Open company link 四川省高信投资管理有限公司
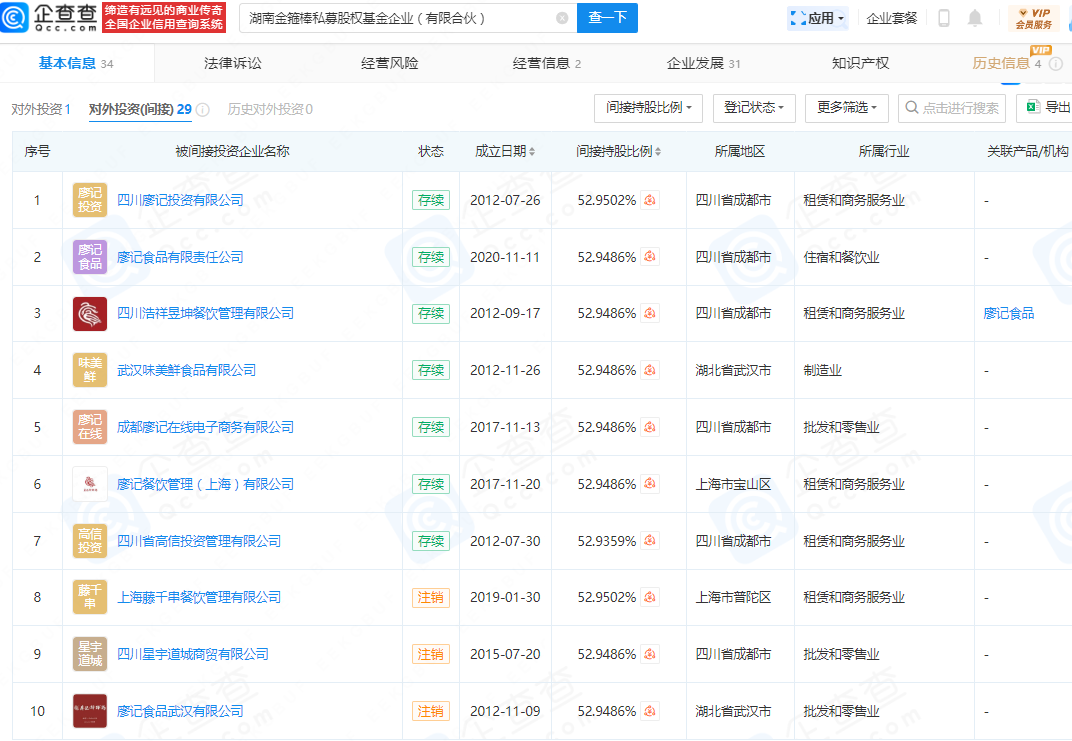The height and width of the screenshot is (741, 1072). tap(199, 541)
